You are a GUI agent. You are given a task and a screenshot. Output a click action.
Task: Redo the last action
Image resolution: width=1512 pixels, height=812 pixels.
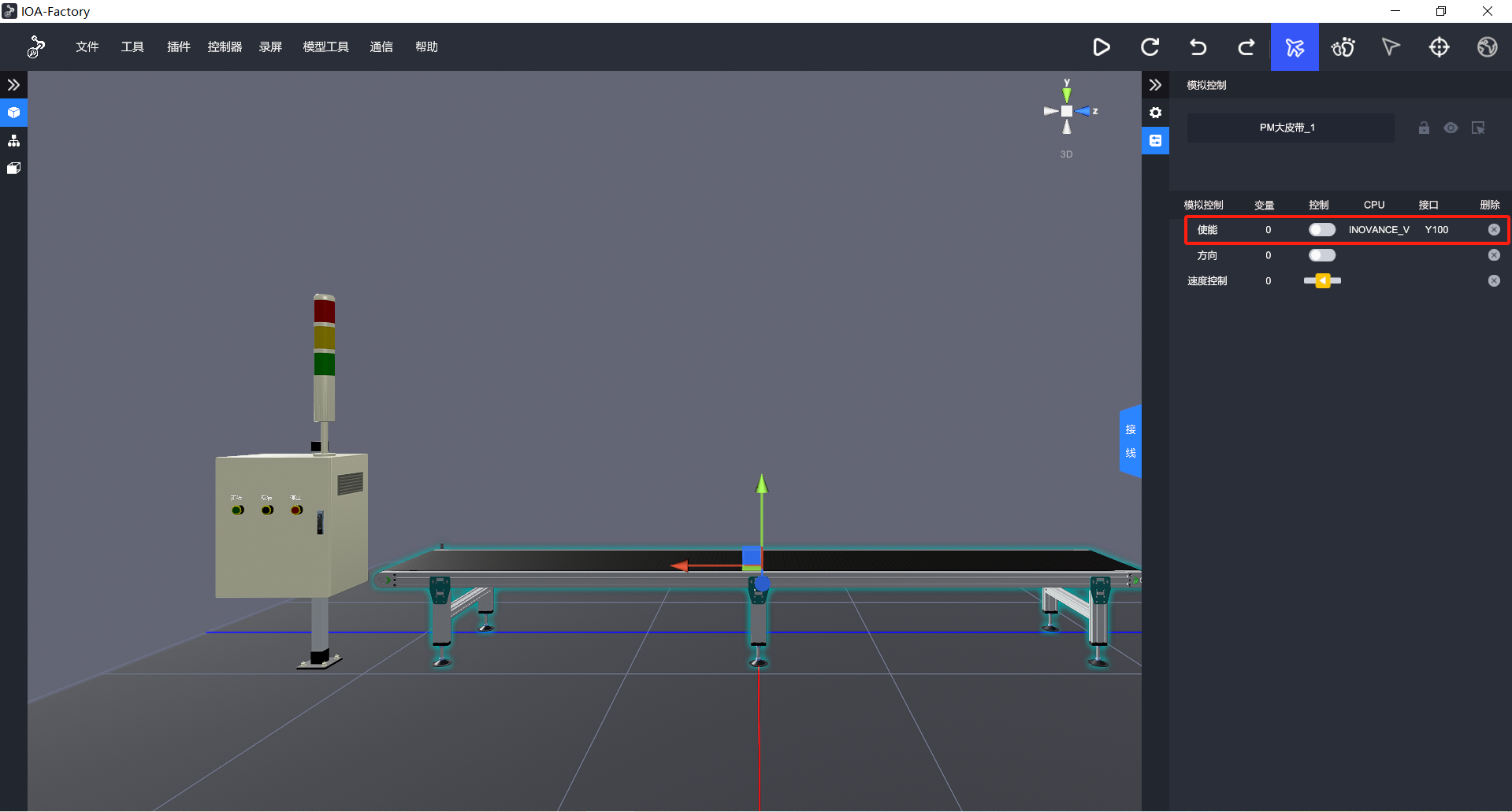[1246, 47]
